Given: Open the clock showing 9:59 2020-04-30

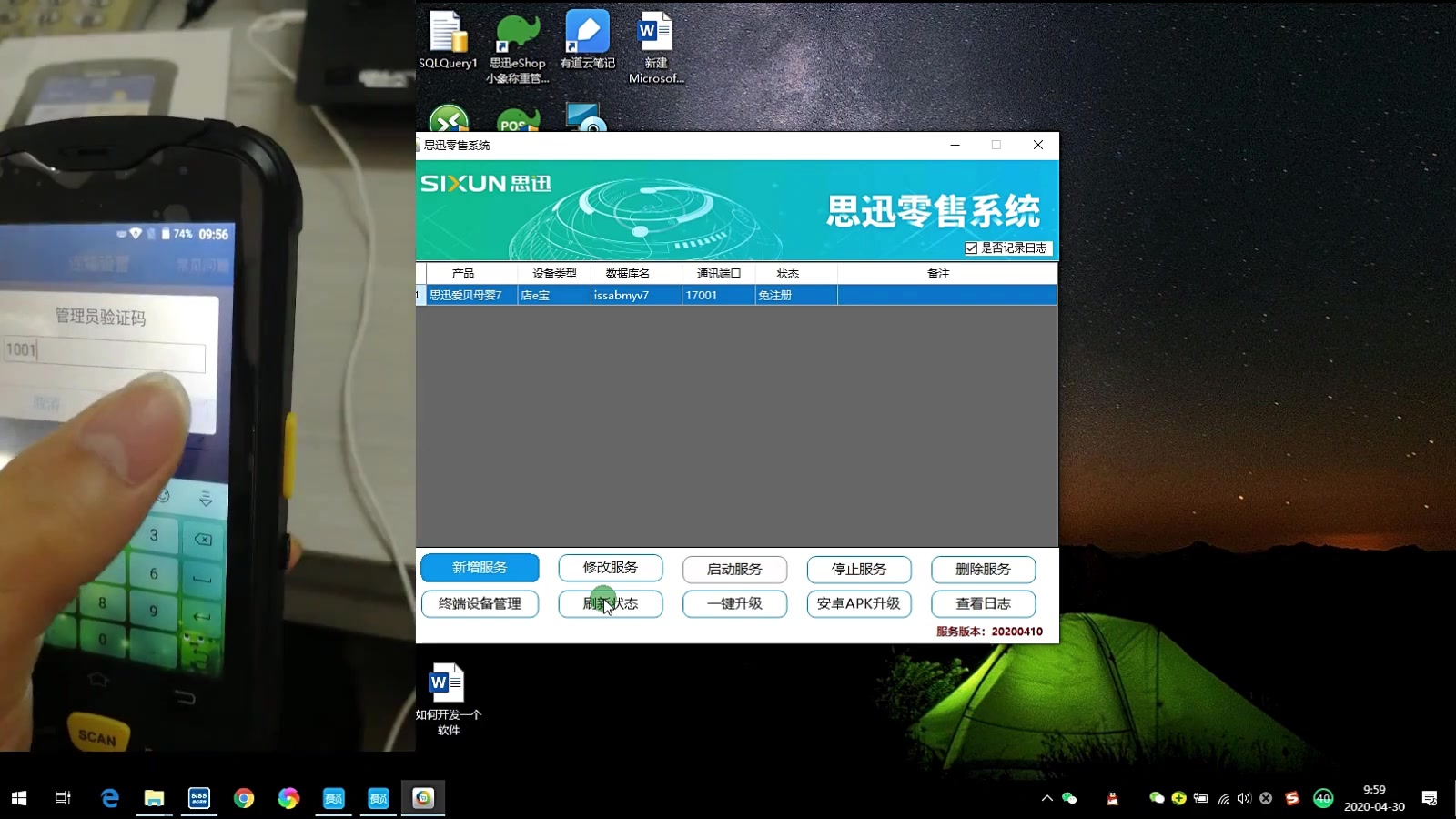Looking at the screenshot, I should [1374, 798].
